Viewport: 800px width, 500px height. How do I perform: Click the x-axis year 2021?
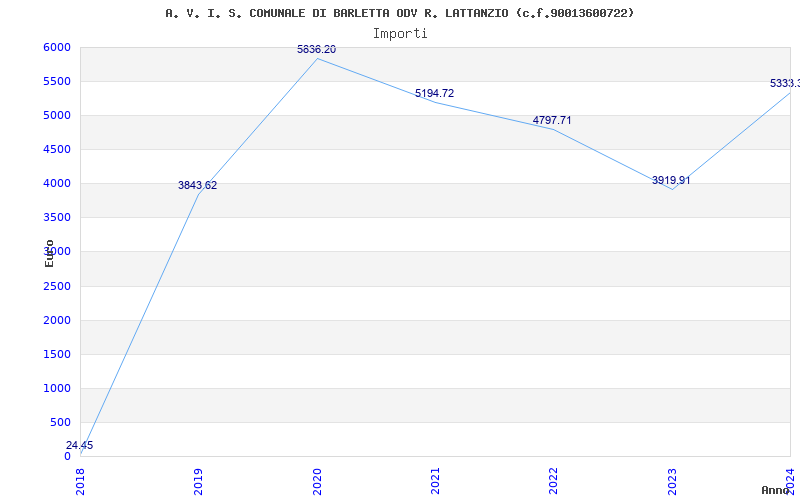tap(435, 482)
